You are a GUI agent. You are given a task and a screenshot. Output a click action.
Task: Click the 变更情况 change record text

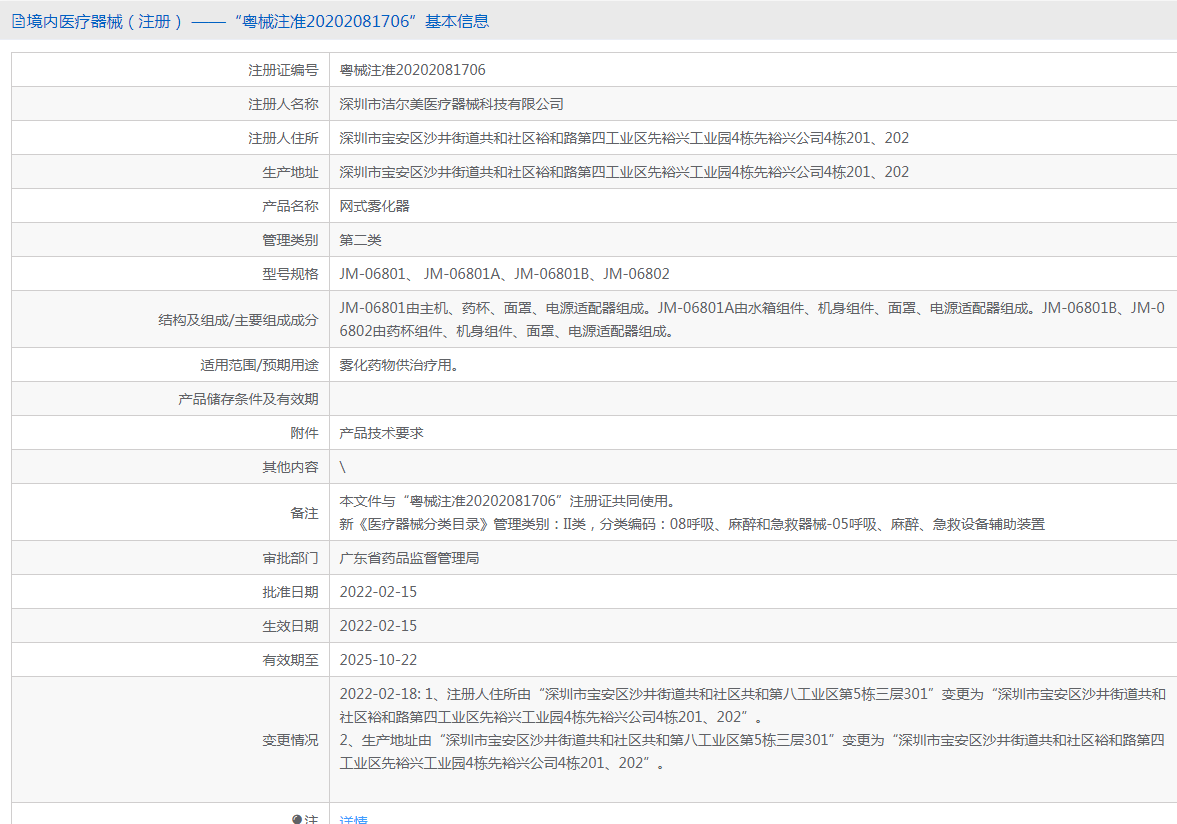(x=752, y=728)
